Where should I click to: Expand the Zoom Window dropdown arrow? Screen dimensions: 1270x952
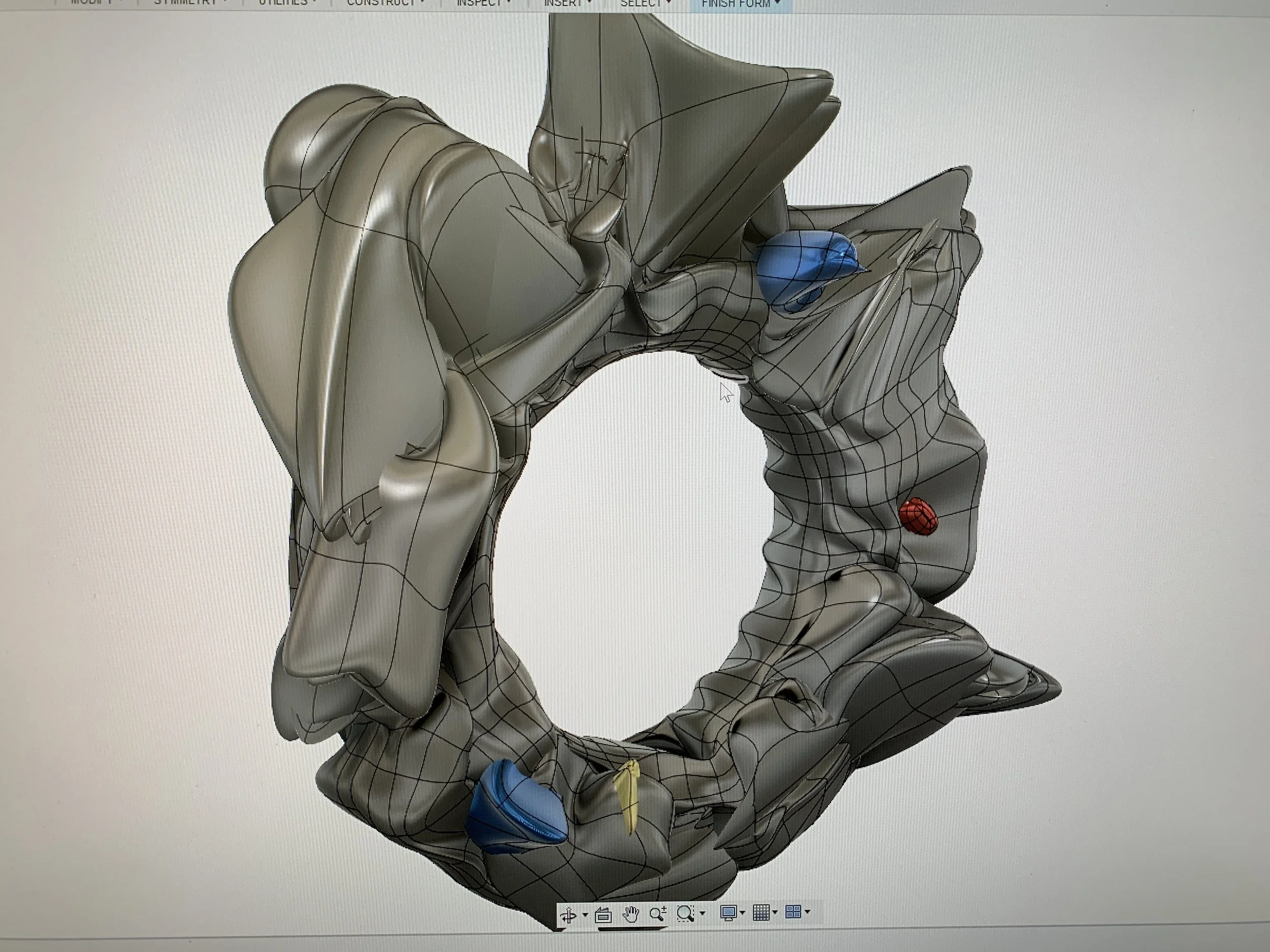pyautogui.click(x=702, y=913)
